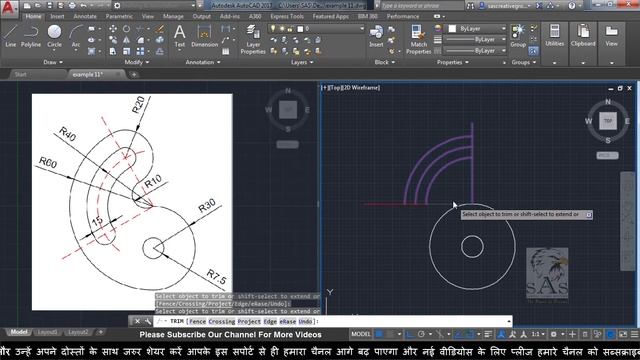Open the AutoCAD application menu logo
Viewport: 640px width, 360px height.
[9, 8]
